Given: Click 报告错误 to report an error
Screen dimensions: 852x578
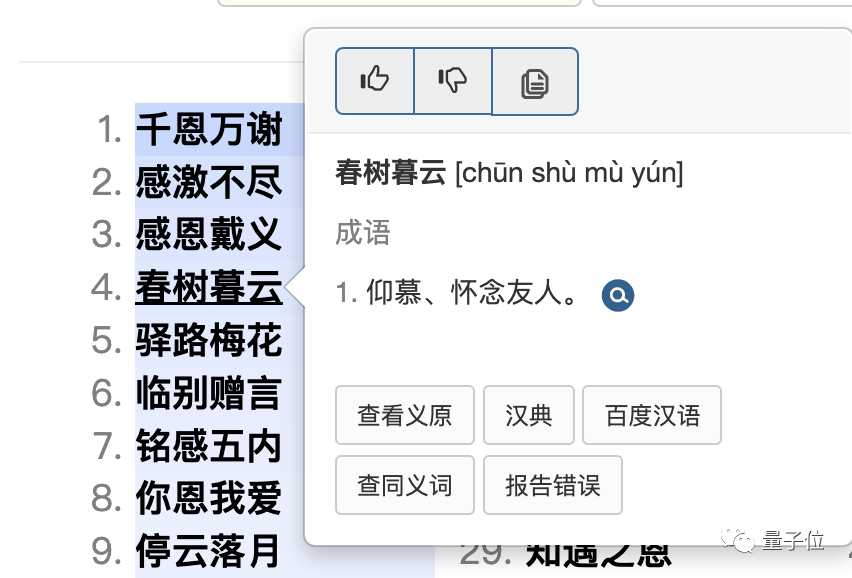Looking at the screenshot, I should click(x=552, y=484).
